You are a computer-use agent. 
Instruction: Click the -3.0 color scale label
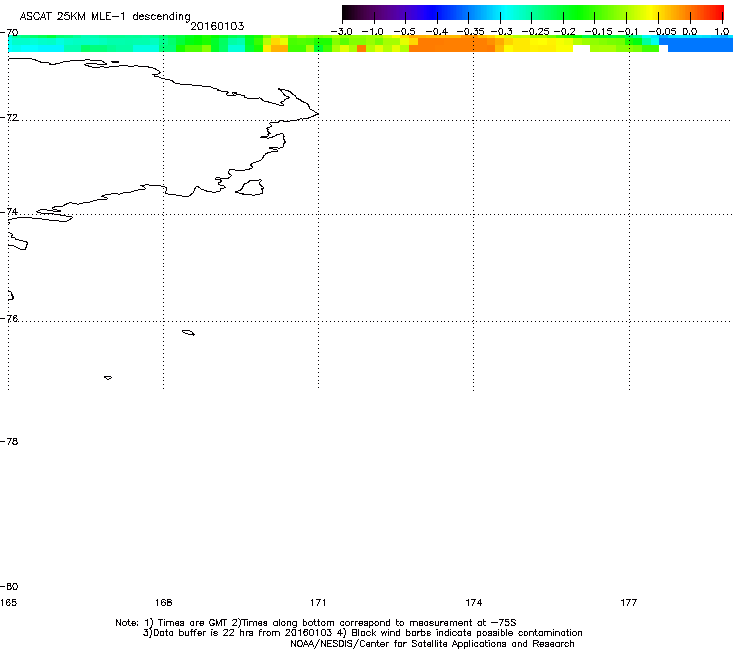(x=341, y=32)
